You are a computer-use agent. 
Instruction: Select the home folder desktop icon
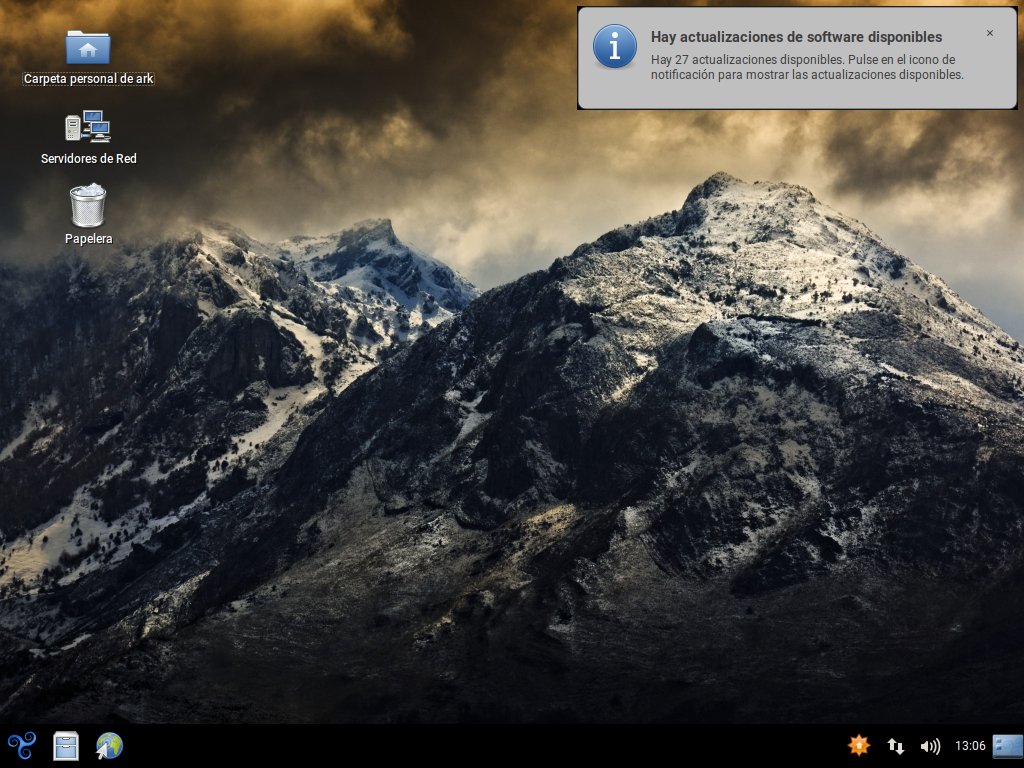coord(88,47)
